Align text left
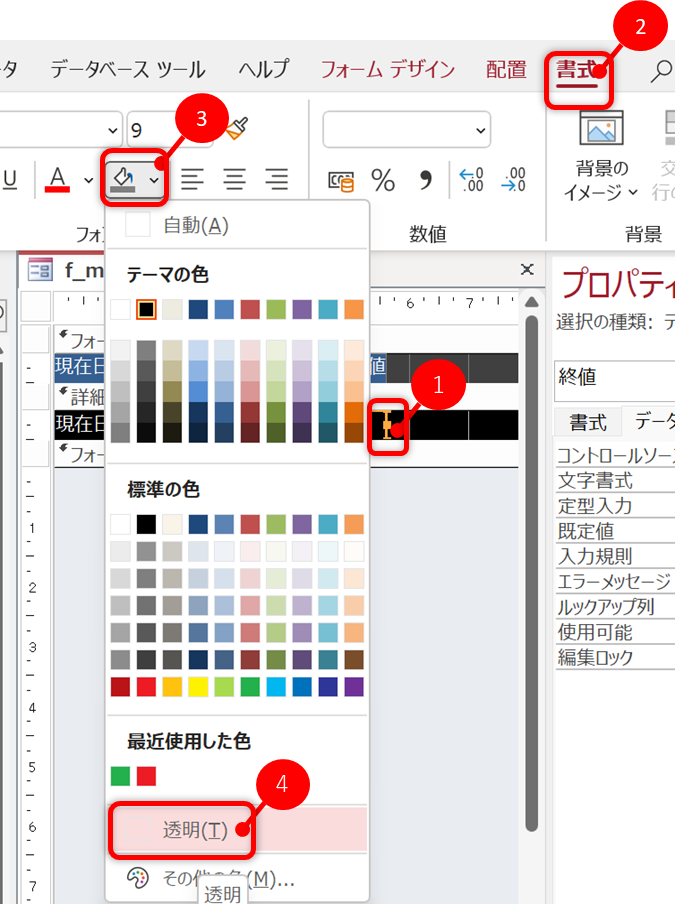675x904 pixels. (x=192, y=179)
